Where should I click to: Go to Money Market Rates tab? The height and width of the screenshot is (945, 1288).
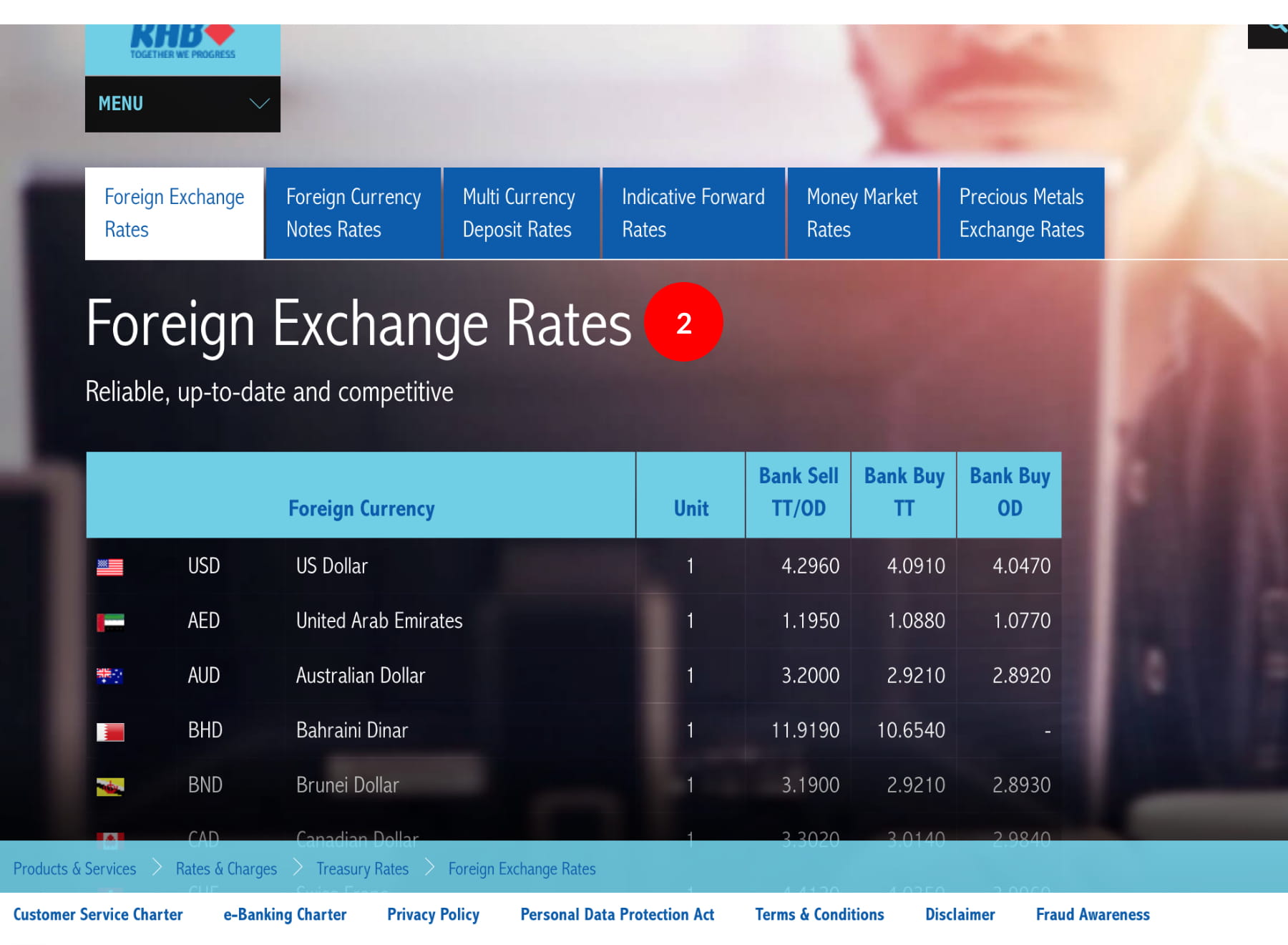point(862,213)
